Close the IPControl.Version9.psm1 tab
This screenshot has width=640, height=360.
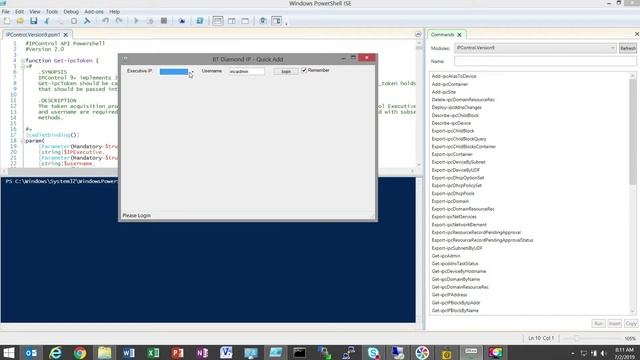point(66,35)
